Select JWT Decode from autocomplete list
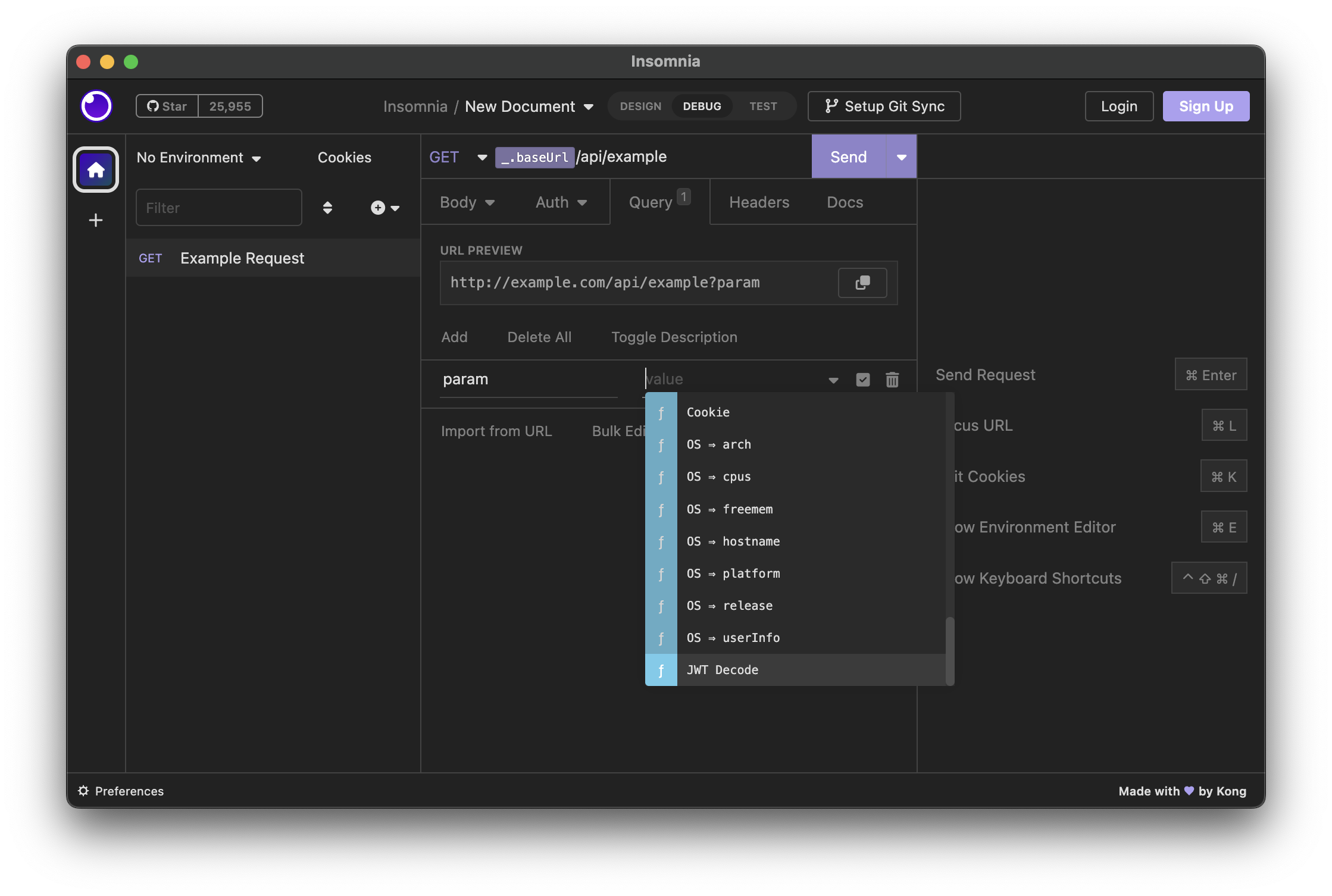 (x=723, y=670)
